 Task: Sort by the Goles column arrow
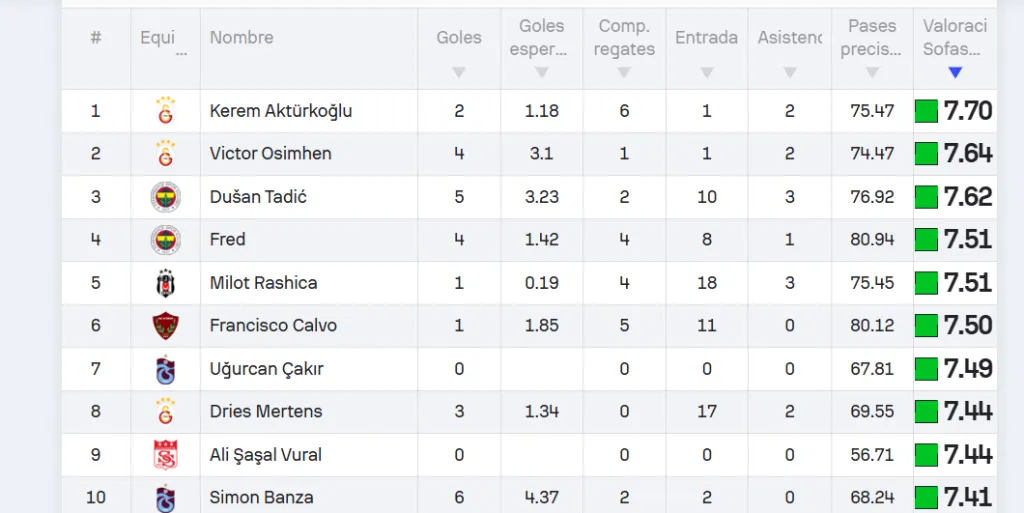coord(459,72)
